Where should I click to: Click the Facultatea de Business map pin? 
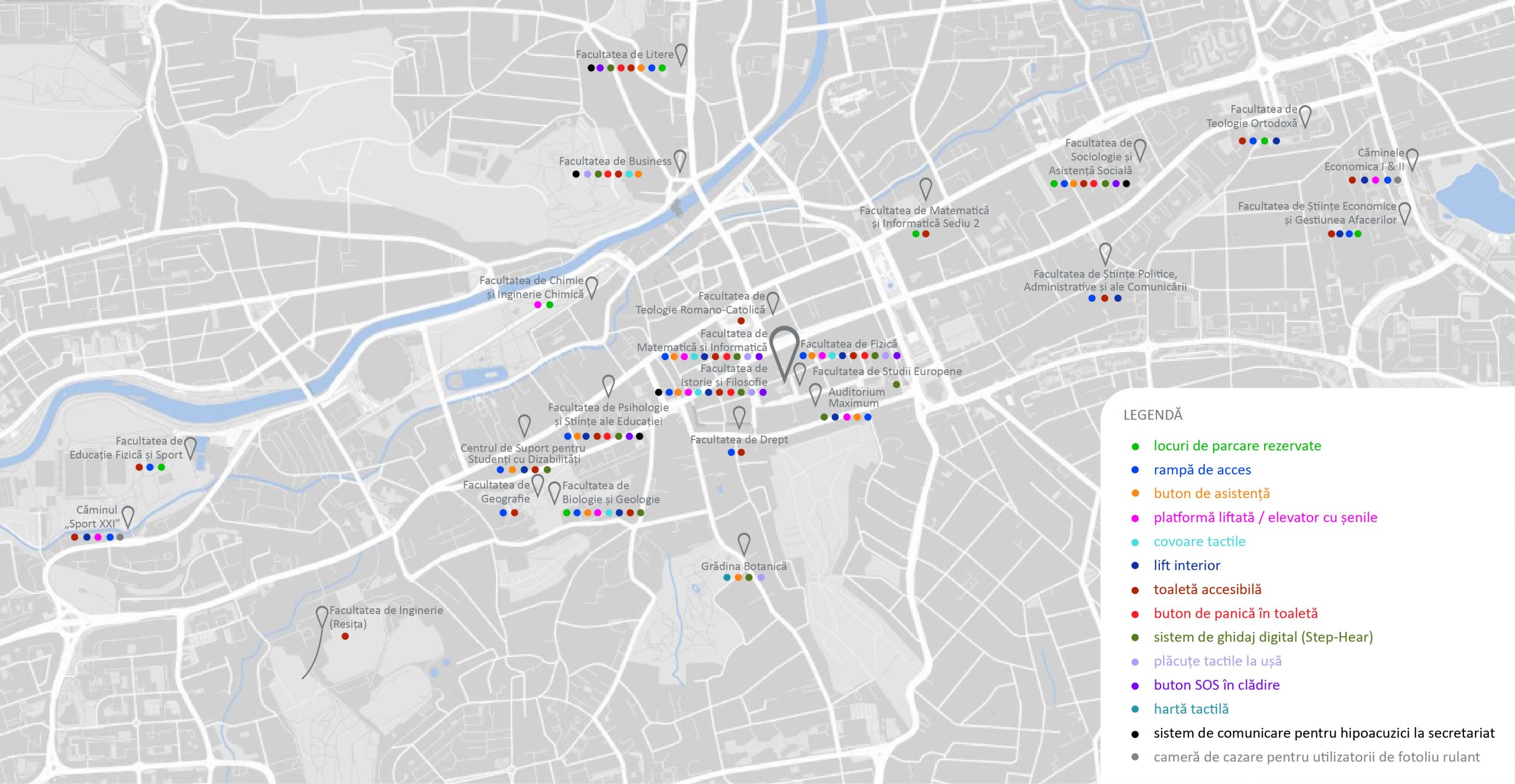[680, 160]
